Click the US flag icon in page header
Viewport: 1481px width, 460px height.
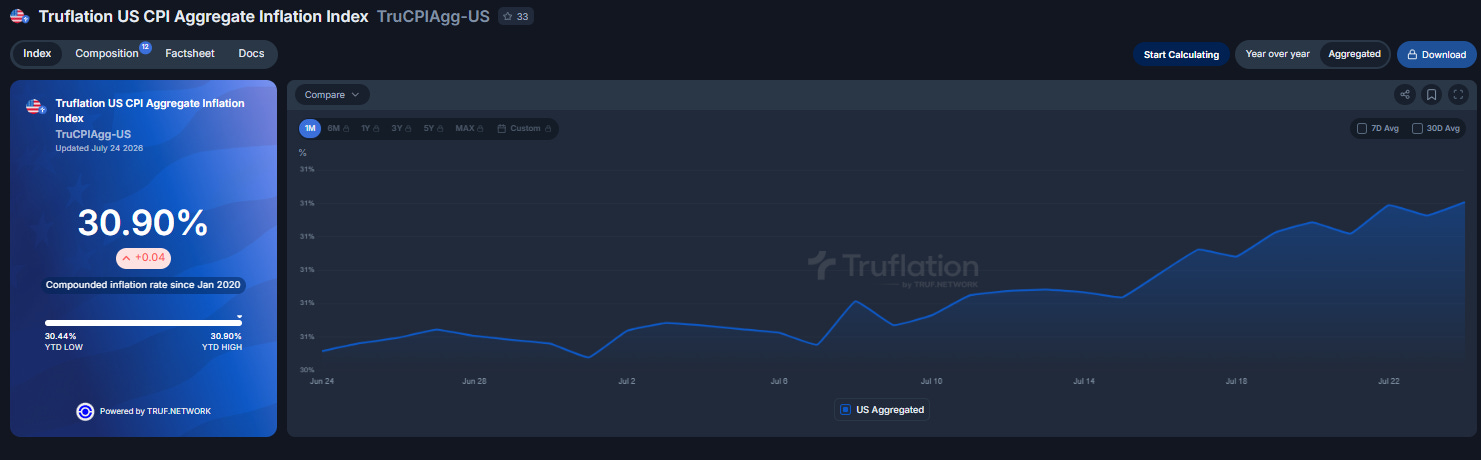(x=19, y=16)
